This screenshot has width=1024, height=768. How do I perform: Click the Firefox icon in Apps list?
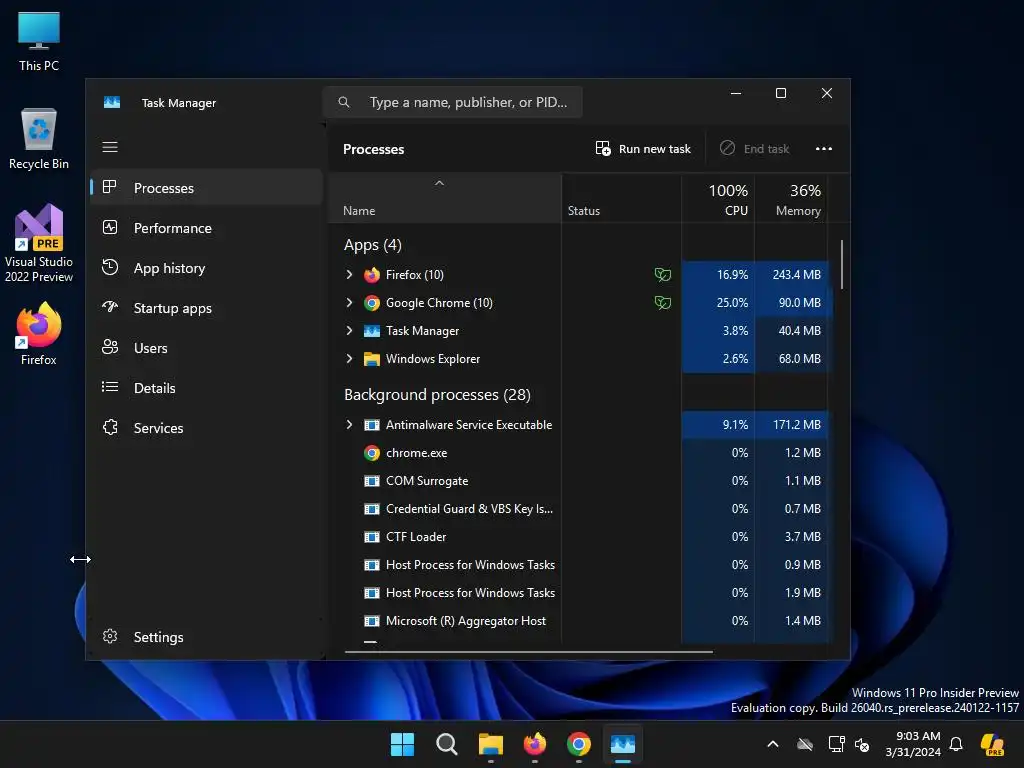pyautogui.click(x=372, y=275)
